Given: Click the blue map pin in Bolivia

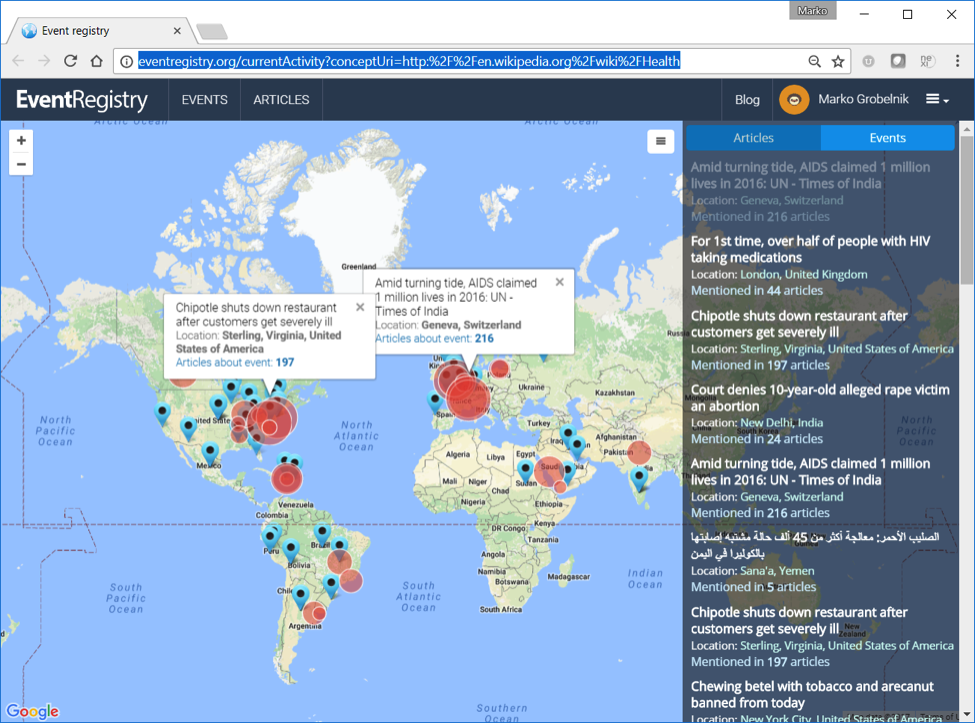Looking at the screenshot, I should coord(290,550).
